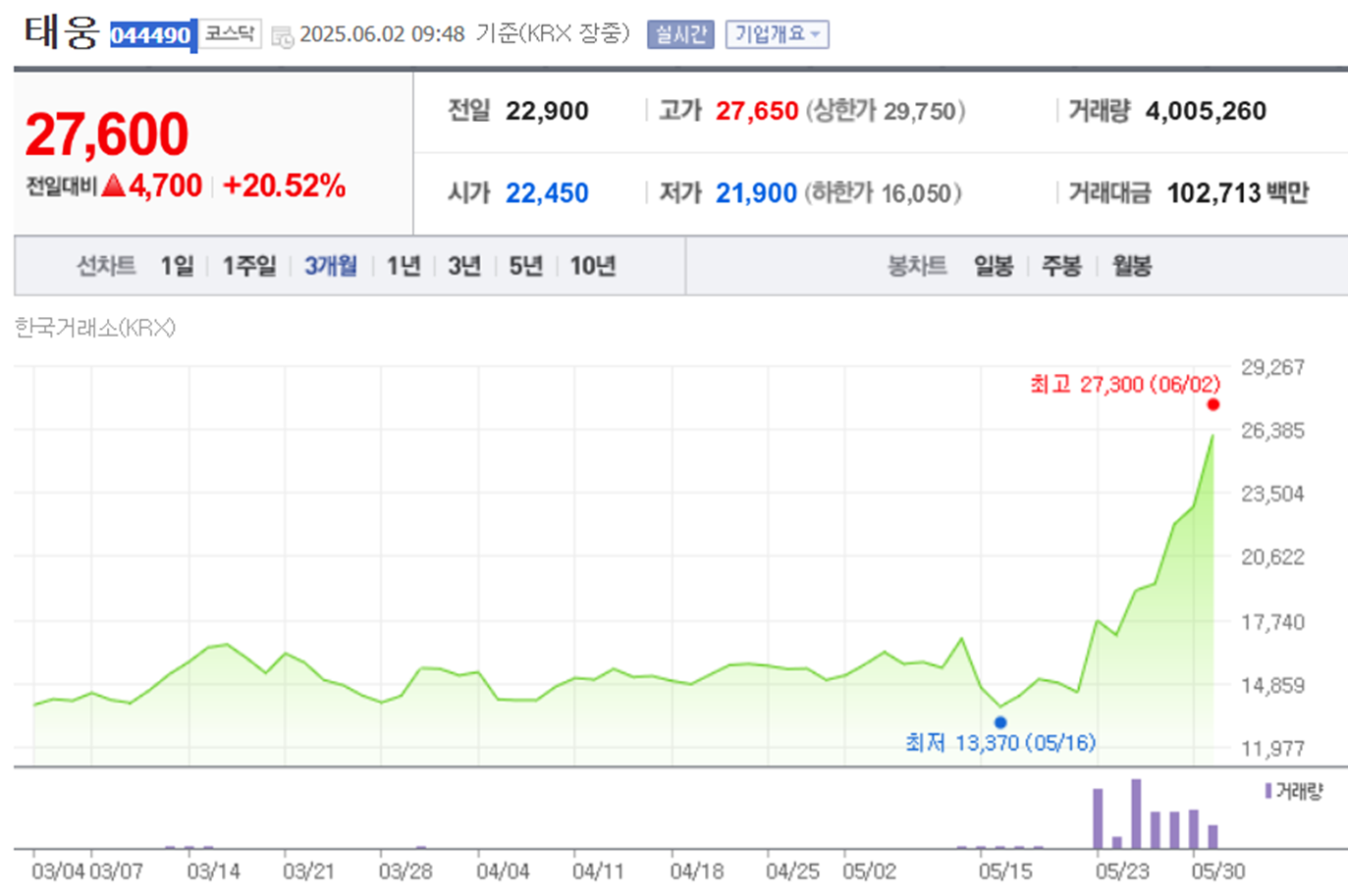This screenshot has height=896, width=1348.
Task: Click the 최고 27,300 (06/02) label
Action: pyautogui.click(x=1125, y=384)
